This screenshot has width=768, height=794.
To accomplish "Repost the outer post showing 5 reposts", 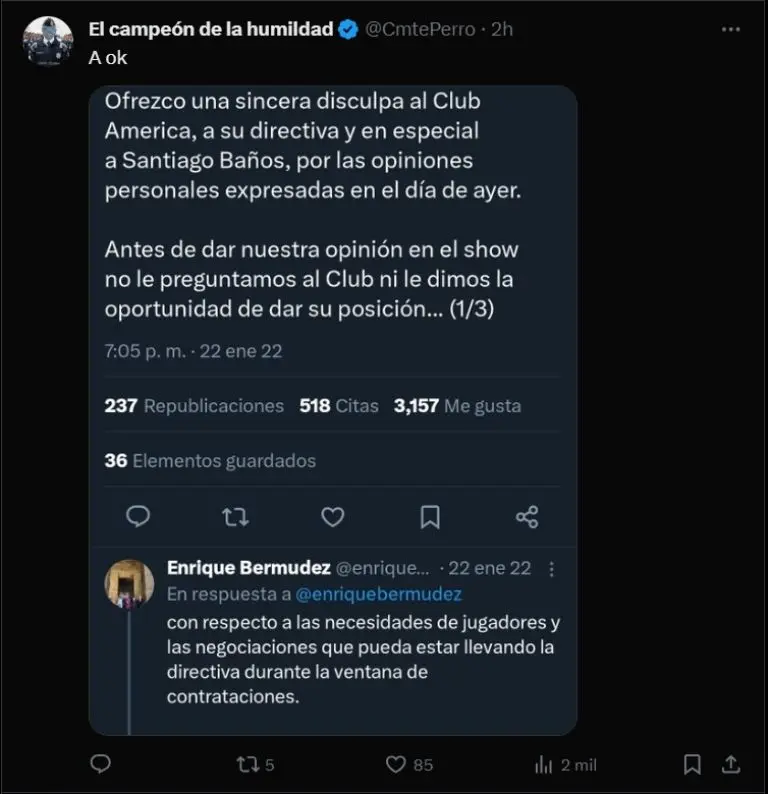I will coord(246,764).
